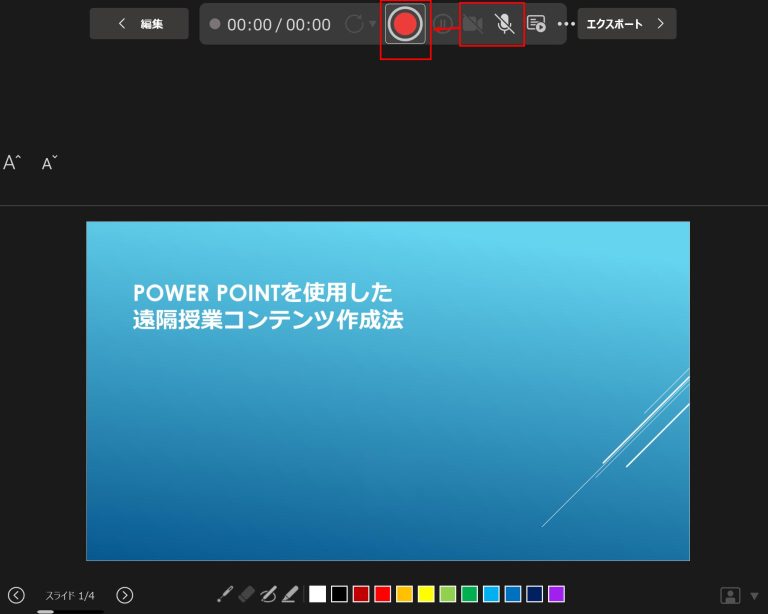Viewport: 768px width, 614px height.
Task: Select the pen drawing tool
Action: coord(268,594)
